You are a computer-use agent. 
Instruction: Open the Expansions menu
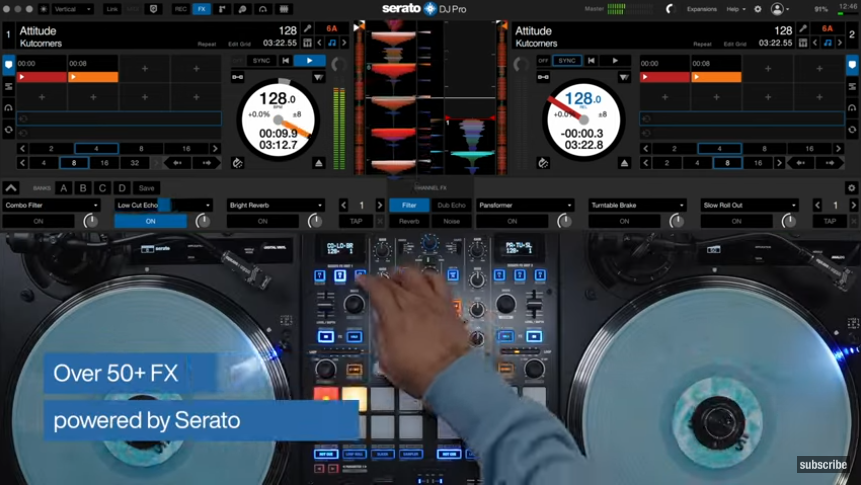701,9
